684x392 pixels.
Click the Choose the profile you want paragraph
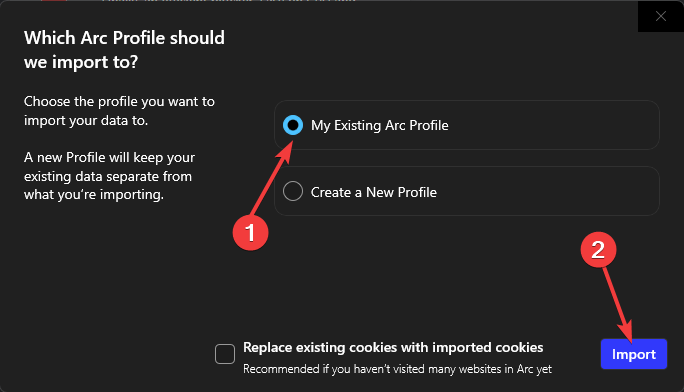(x=119, y=111)
